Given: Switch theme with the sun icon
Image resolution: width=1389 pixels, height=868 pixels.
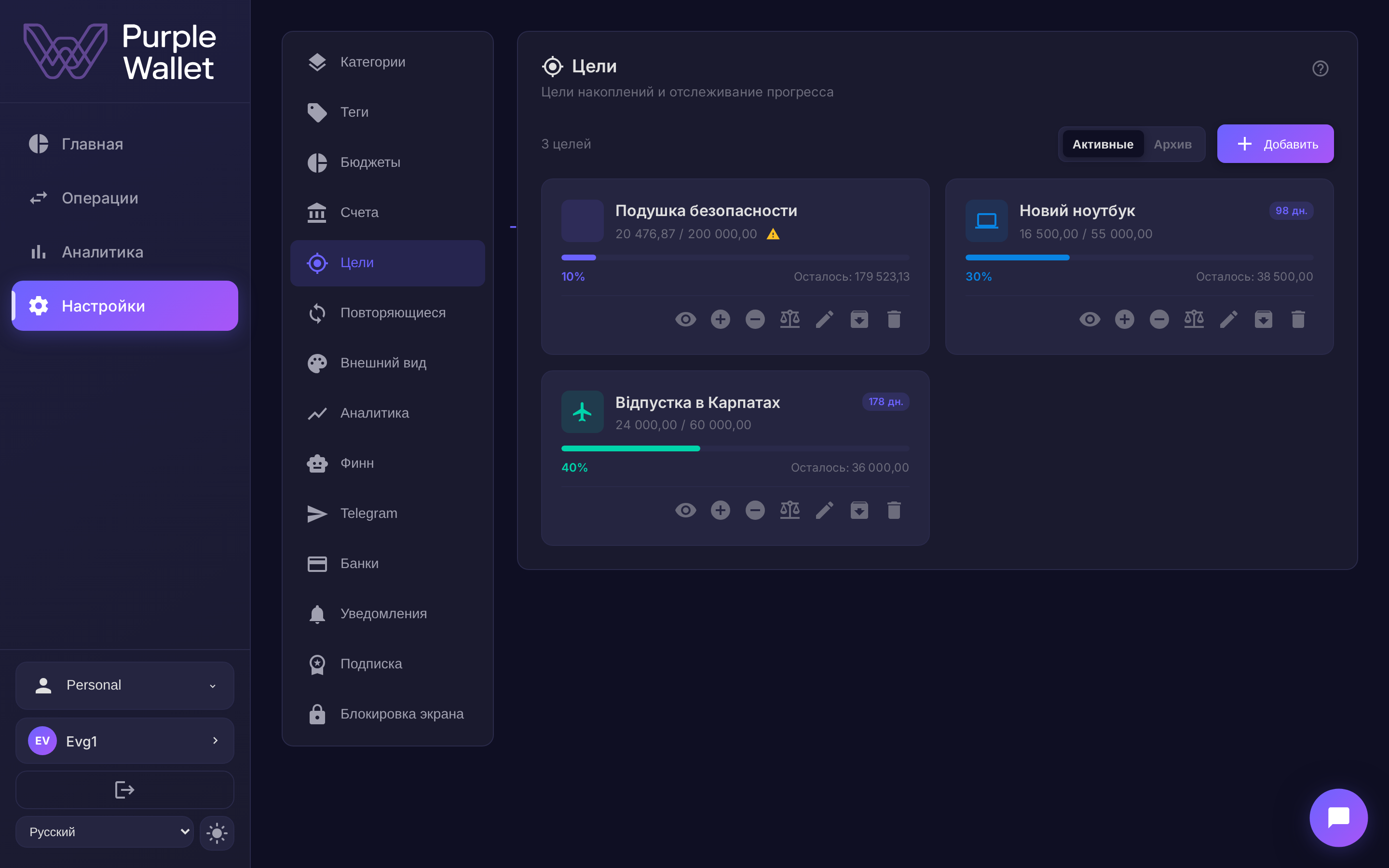Looking at the screenshot, I should 217,832.
